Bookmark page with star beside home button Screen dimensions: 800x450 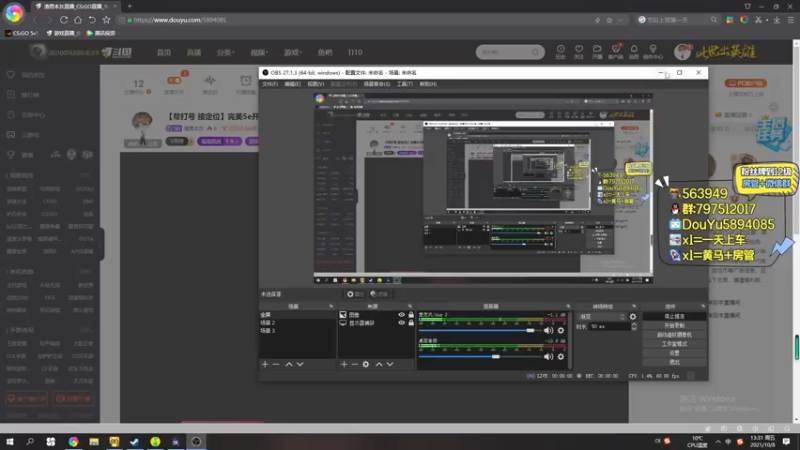point(106,20)
